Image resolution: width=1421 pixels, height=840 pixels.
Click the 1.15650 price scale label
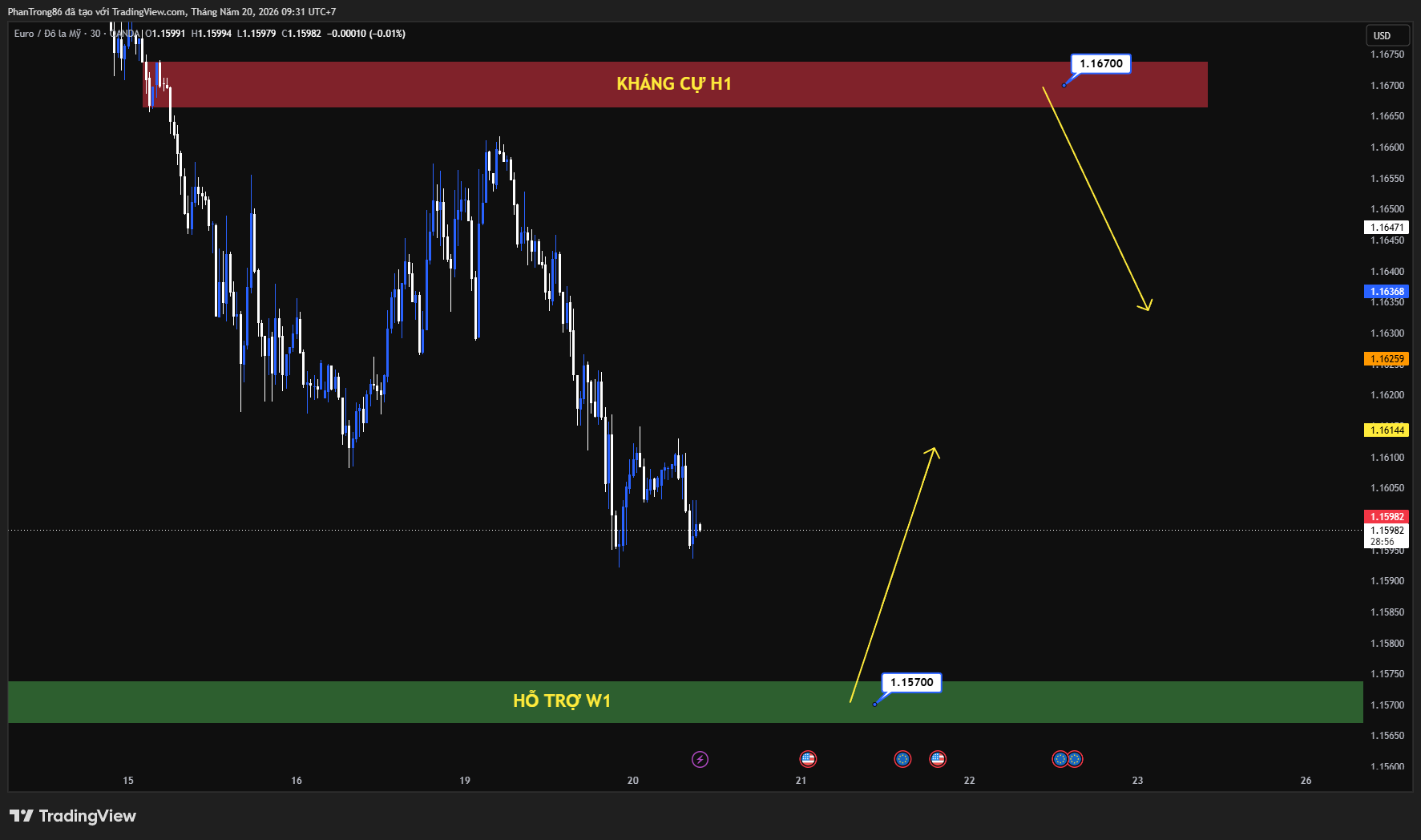click(x=1387, y=736)
